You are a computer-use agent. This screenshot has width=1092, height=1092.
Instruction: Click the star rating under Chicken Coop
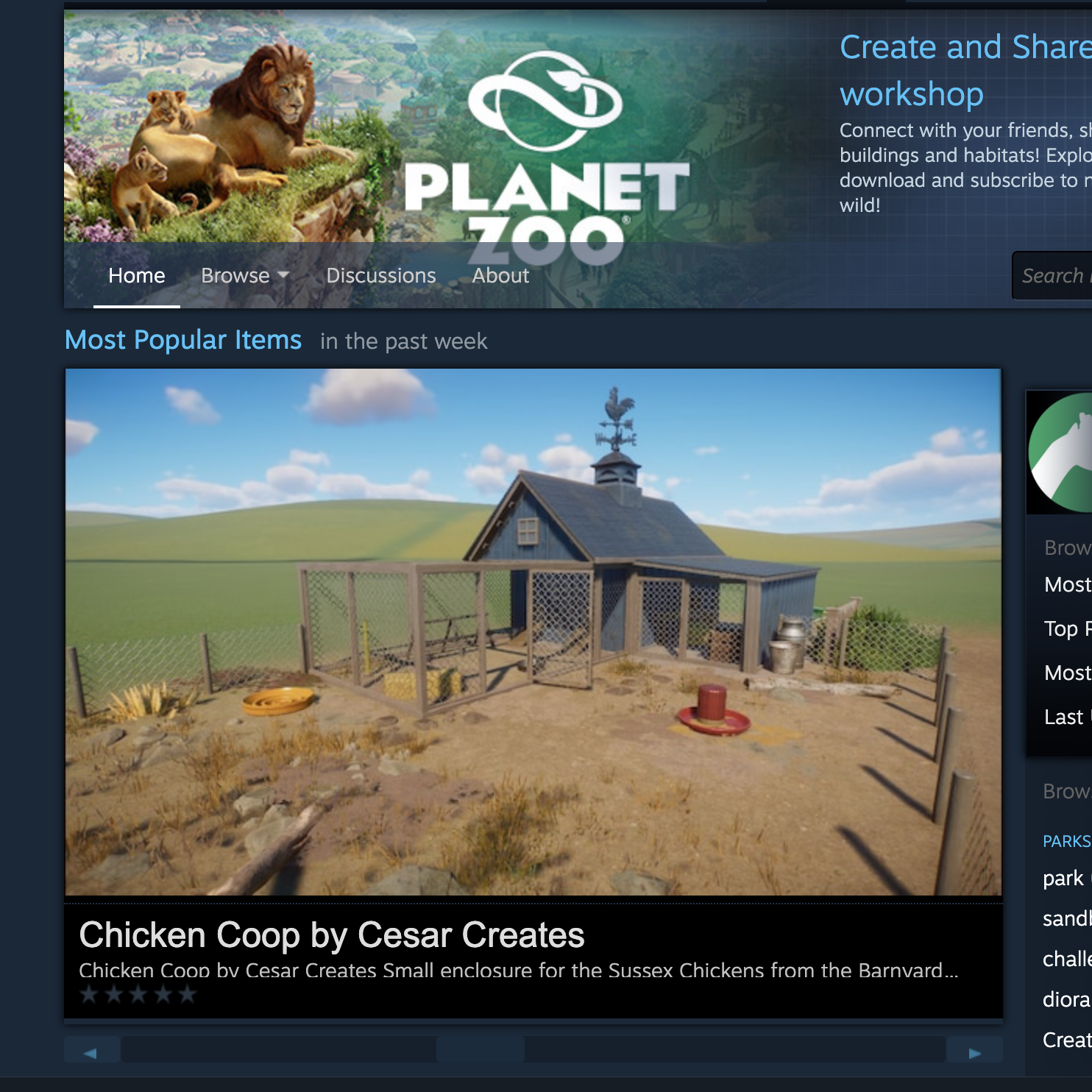tap(138, 995)
